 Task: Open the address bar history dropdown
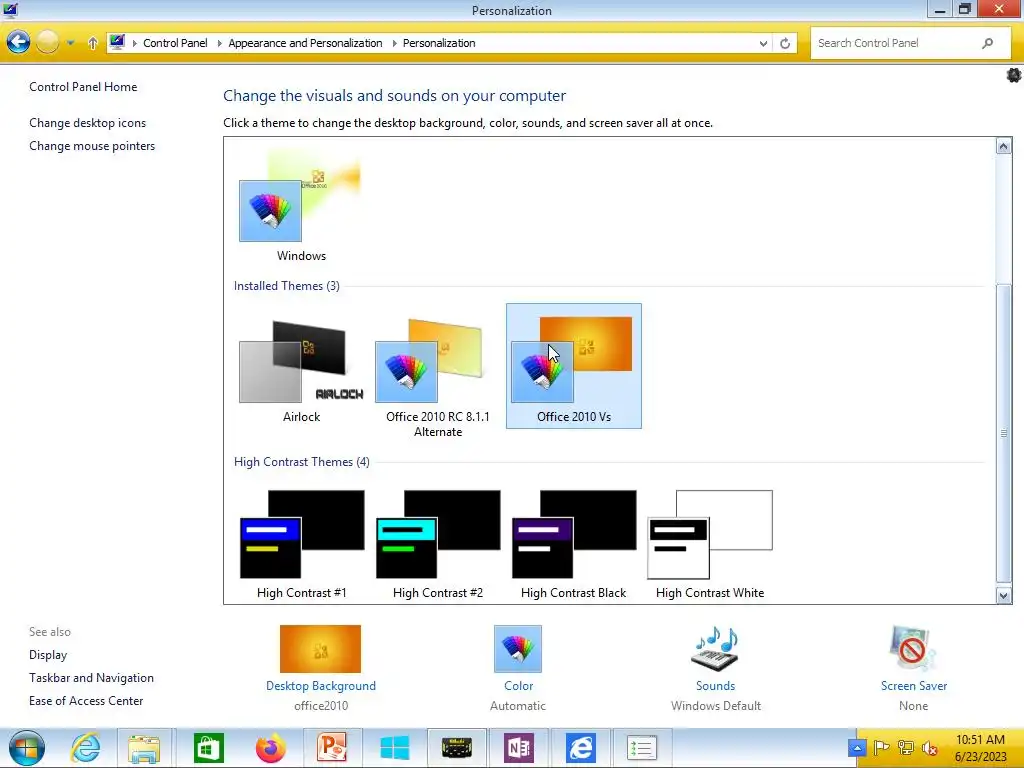[x=763, y=44]
